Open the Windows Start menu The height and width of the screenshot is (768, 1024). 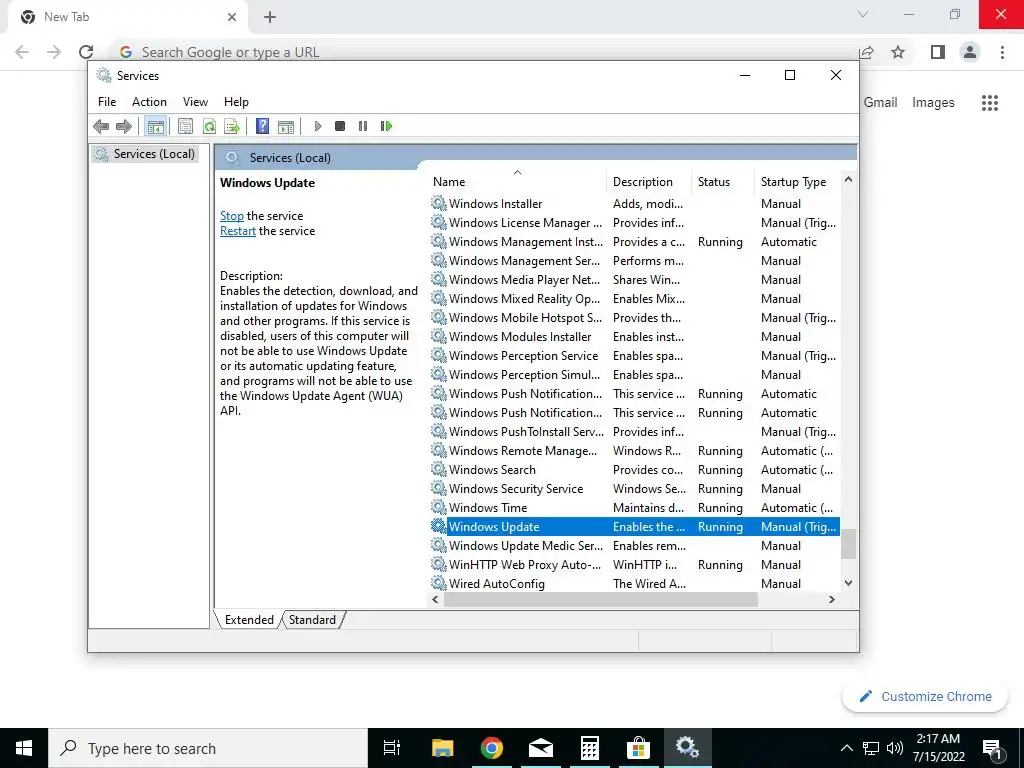click(24, 748)
